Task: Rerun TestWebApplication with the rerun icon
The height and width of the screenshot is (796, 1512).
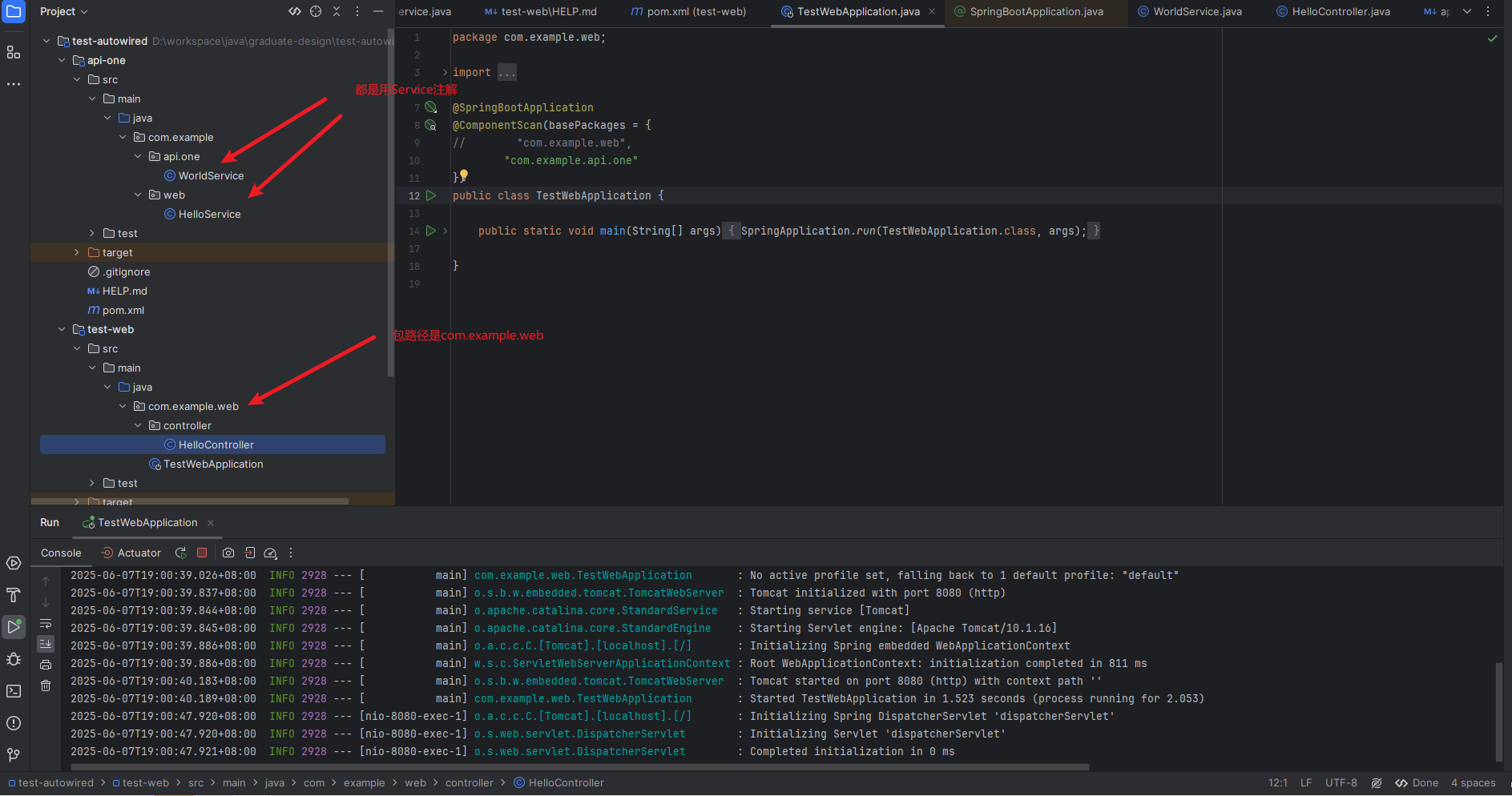Action: click(x=181, y=553)
